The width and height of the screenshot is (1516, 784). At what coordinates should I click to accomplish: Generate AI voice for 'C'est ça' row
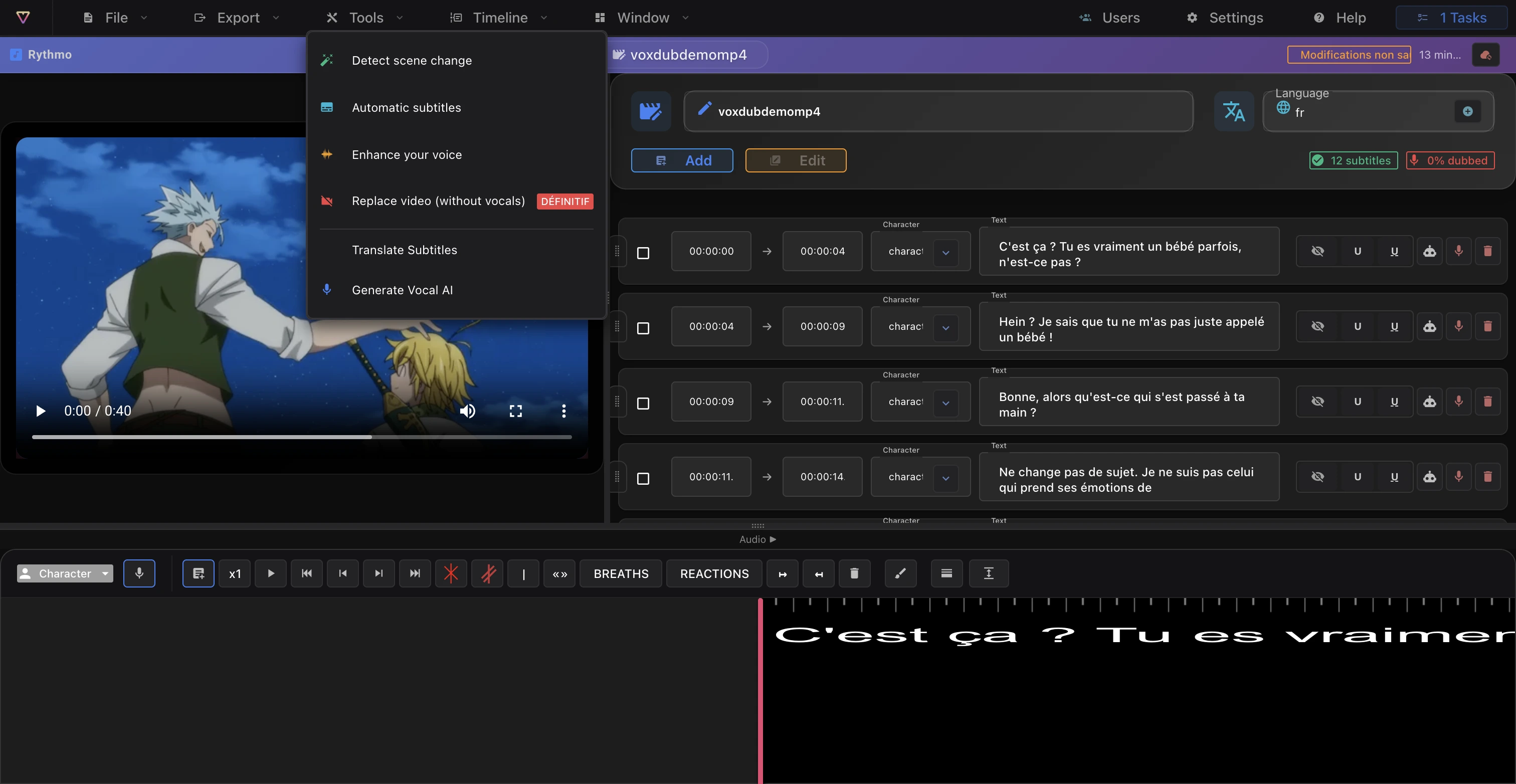[1429, 251]
